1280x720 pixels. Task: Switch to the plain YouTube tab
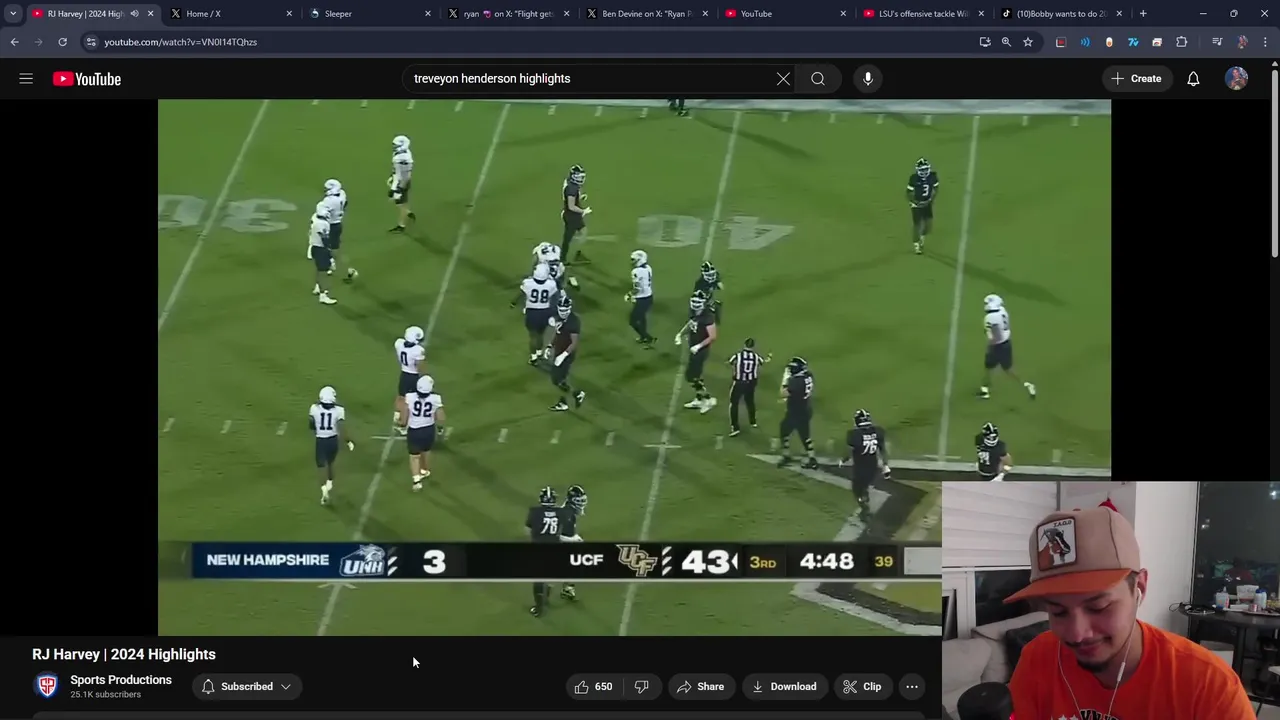coord(784,14)
